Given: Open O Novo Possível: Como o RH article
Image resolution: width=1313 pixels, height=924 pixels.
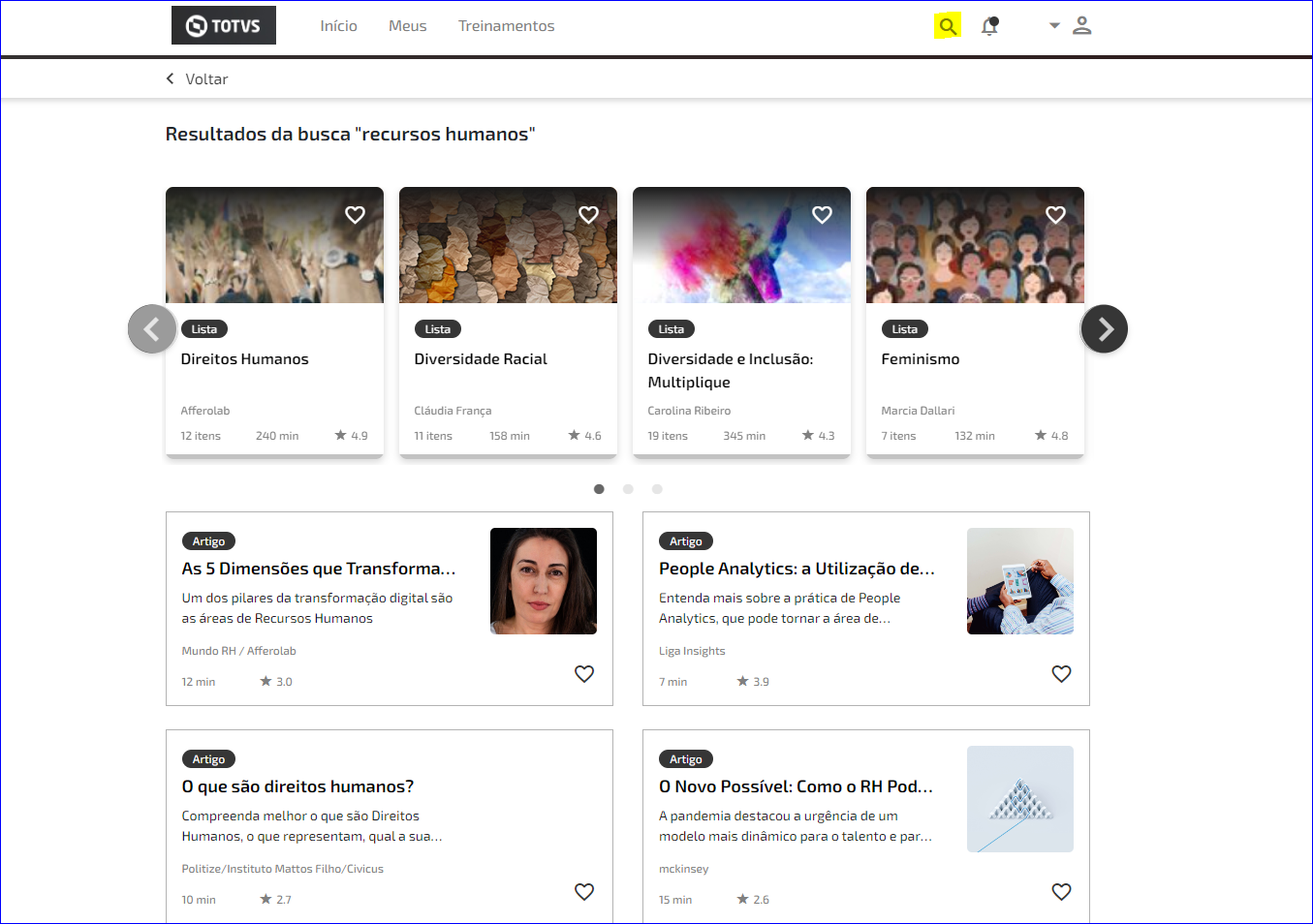Looking at the screenshot, I should click(x=796, y=786).
